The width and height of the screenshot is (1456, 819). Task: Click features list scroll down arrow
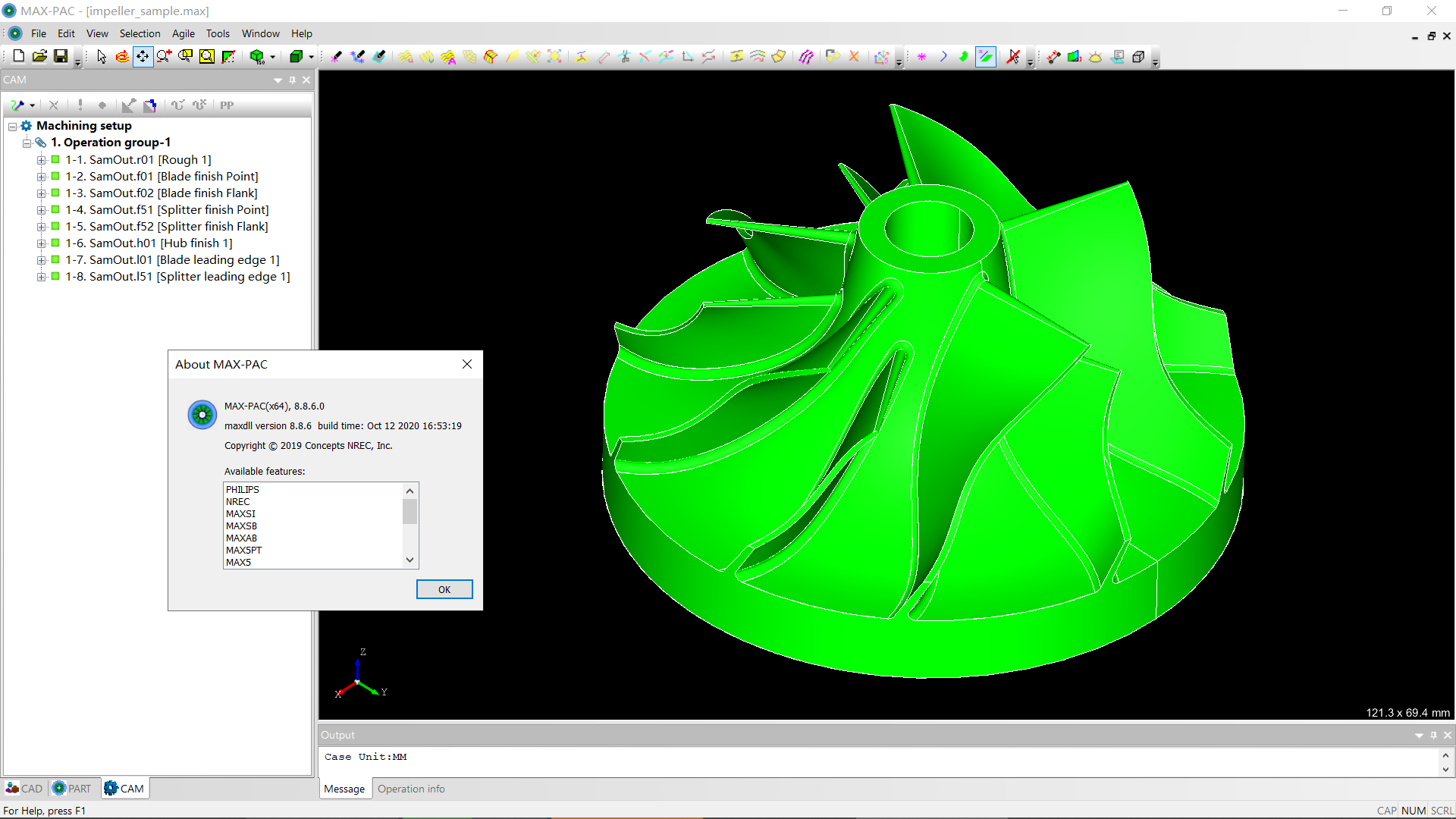[409, 560]
